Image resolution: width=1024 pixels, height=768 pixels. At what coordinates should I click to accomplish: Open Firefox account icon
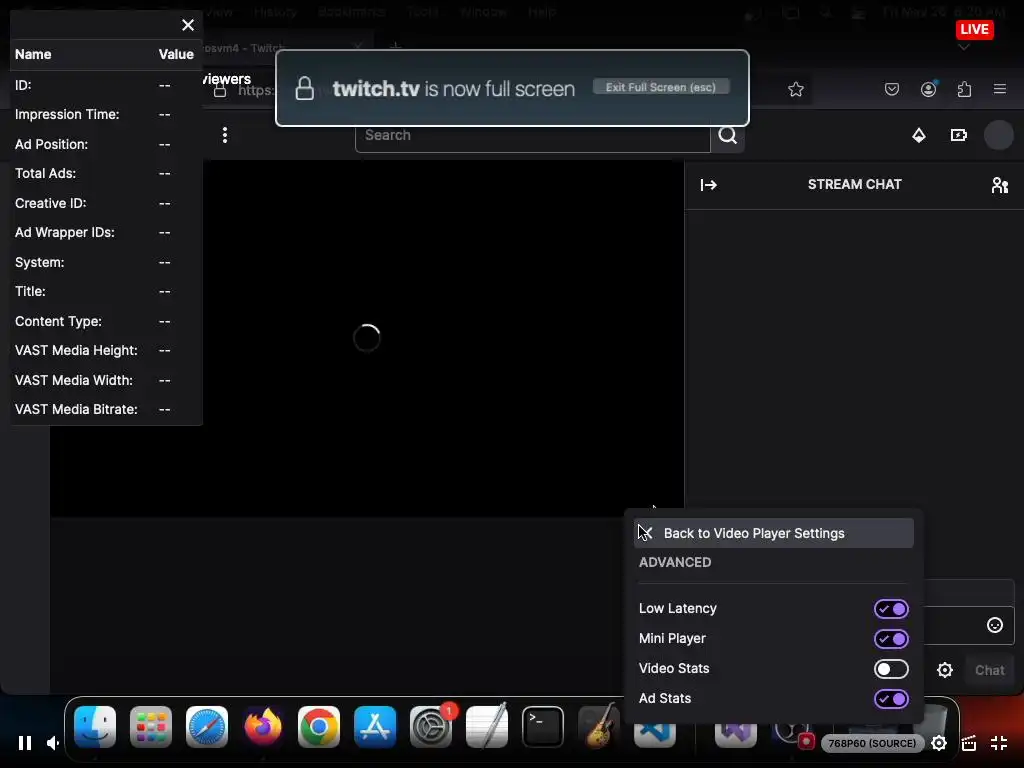click(929, 89)
